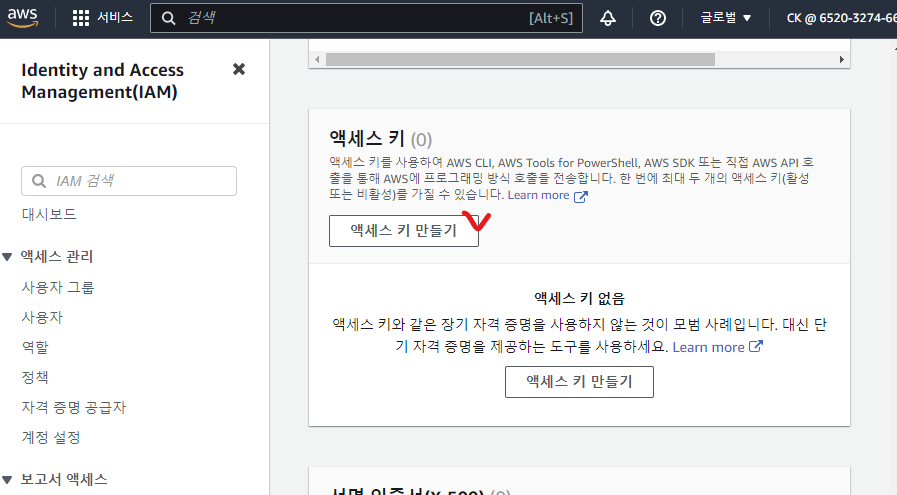Open Learn more link under 액세스 키 description
Image resolution: width=897 pixels, height=495 pixels.
click(547, 195)
